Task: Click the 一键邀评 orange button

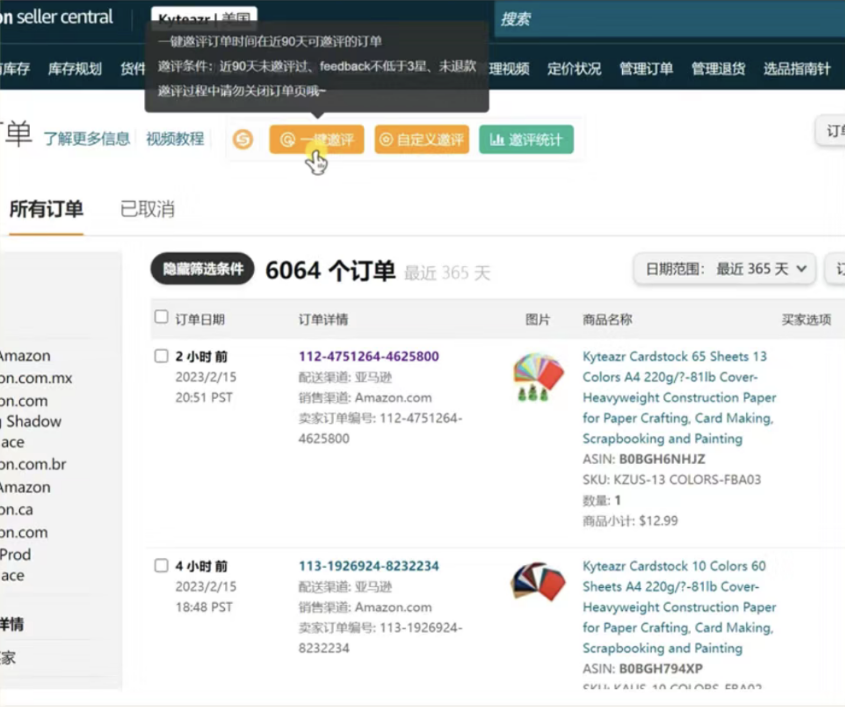Action: (x=317, y=140)
